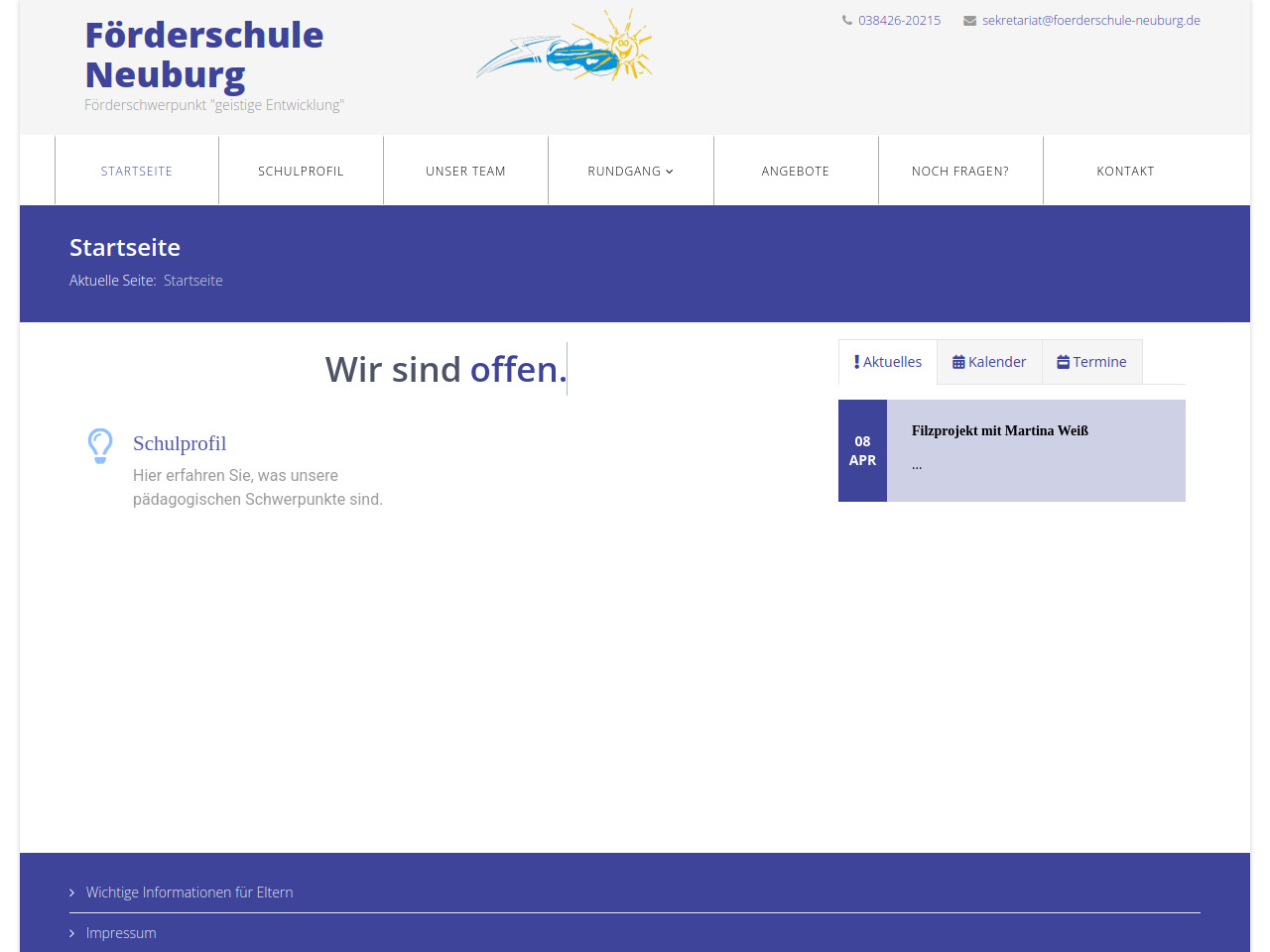Expand the Rundgang dropdown menu
This screenshot has width=1270, height=952.
click(630, 172)
